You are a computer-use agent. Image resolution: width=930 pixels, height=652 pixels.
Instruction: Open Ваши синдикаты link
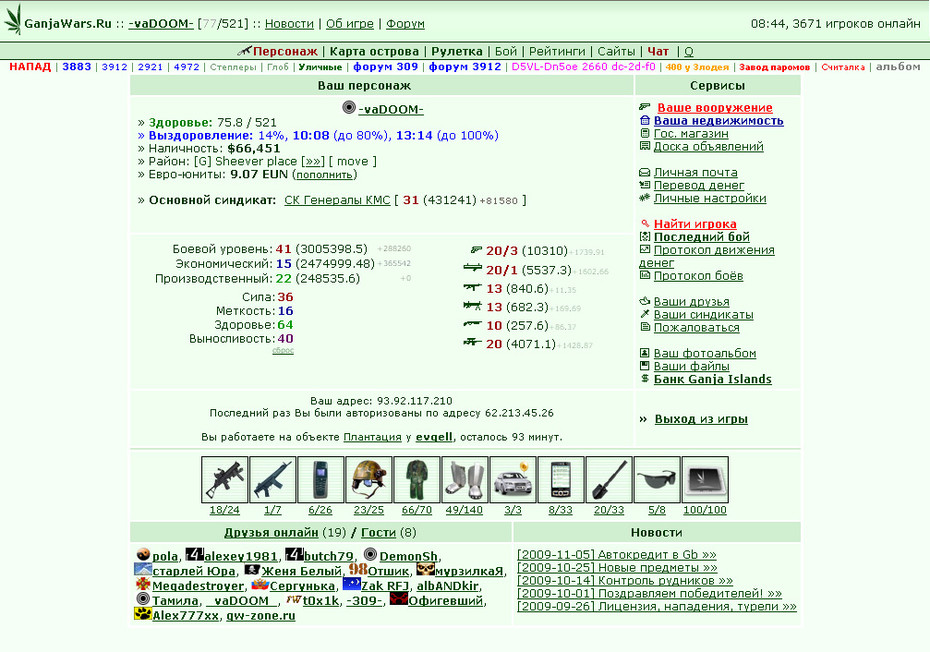coord(703,314)
